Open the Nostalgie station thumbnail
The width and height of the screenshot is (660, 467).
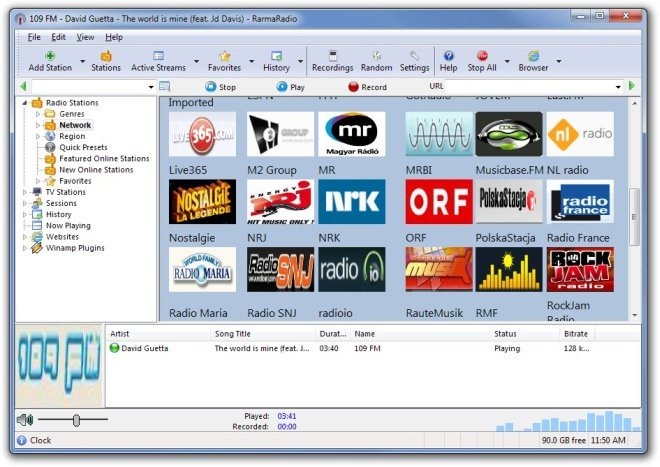(202, 202)
